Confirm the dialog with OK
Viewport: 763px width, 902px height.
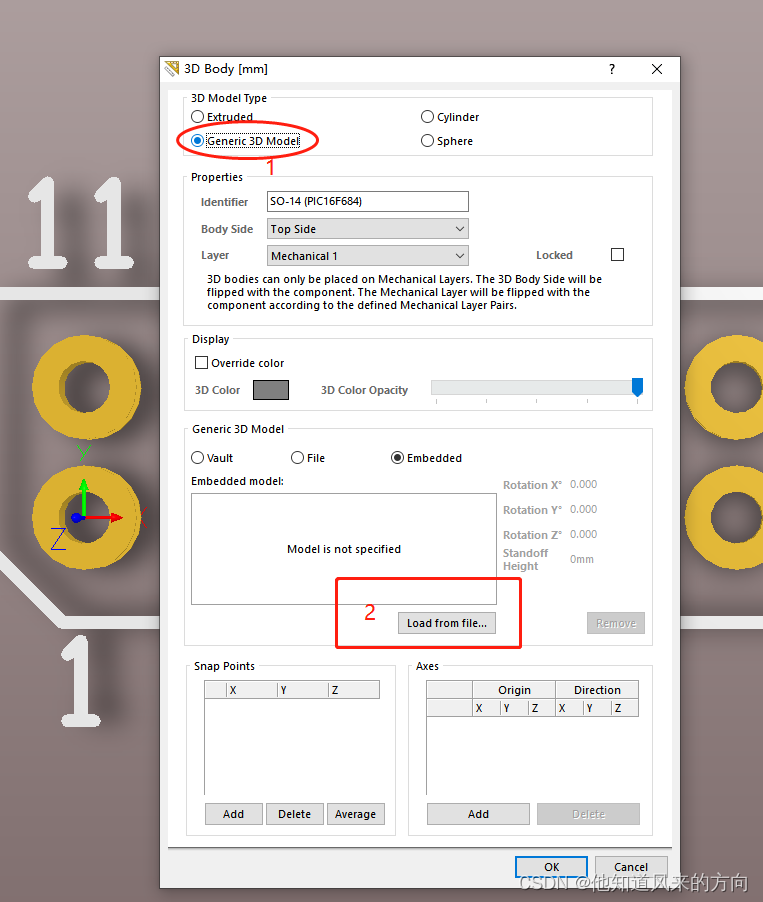click(x=551, y=867)
